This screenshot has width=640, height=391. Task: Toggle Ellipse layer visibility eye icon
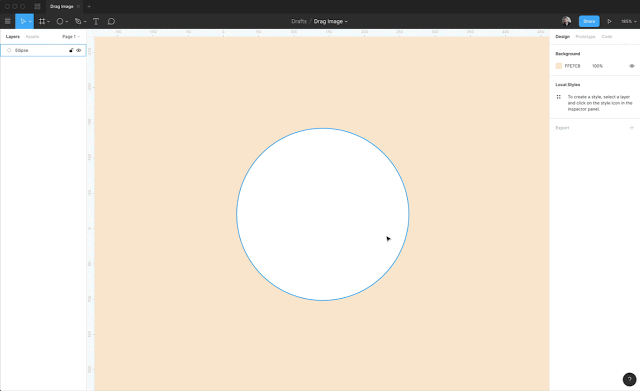79,50
